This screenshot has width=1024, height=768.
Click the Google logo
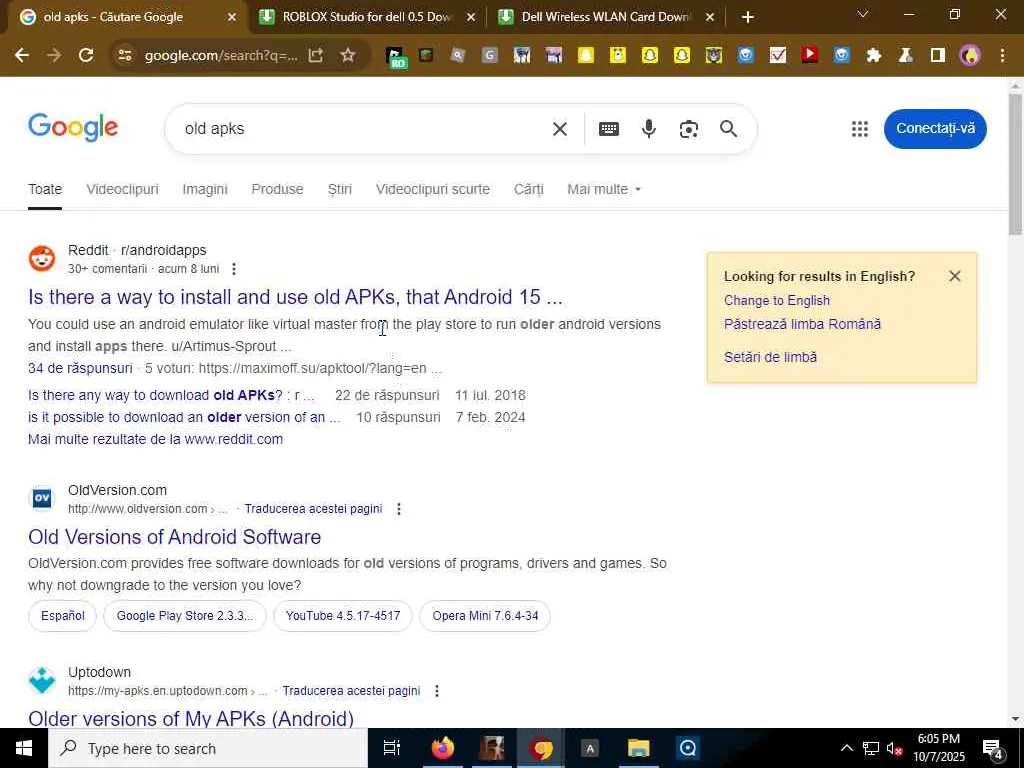(73, 127)
